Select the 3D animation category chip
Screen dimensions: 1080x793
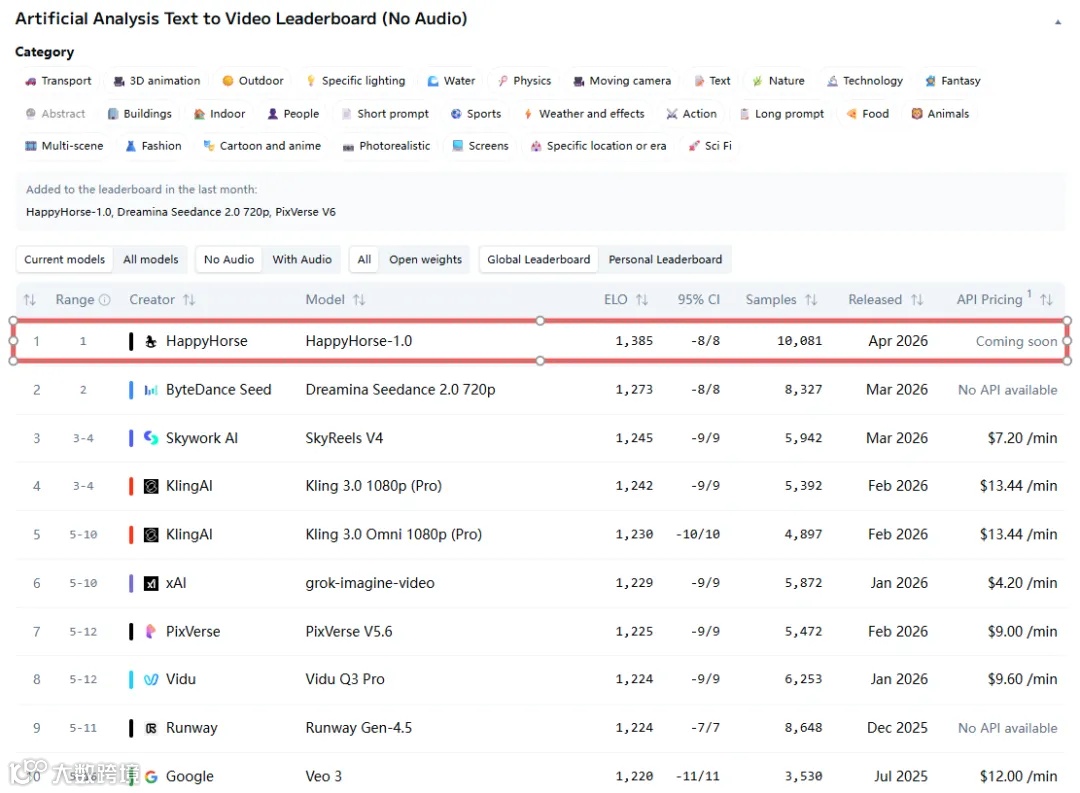157,81
